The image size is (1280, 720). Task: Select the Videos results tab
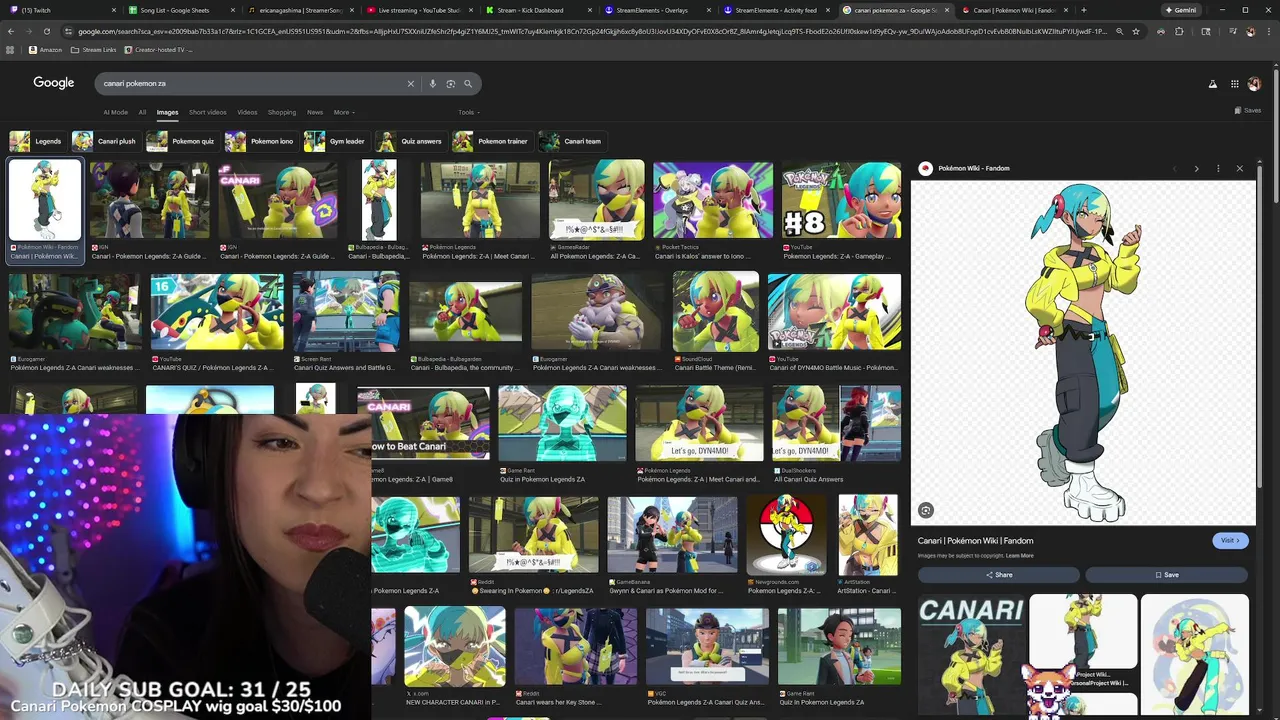click(247, 112)
